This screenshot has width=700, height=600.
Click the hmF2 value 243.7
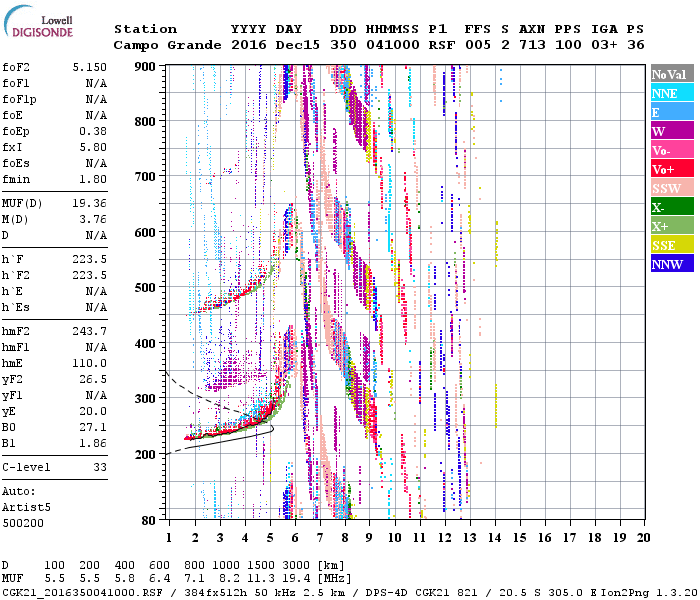coord(90,331)
